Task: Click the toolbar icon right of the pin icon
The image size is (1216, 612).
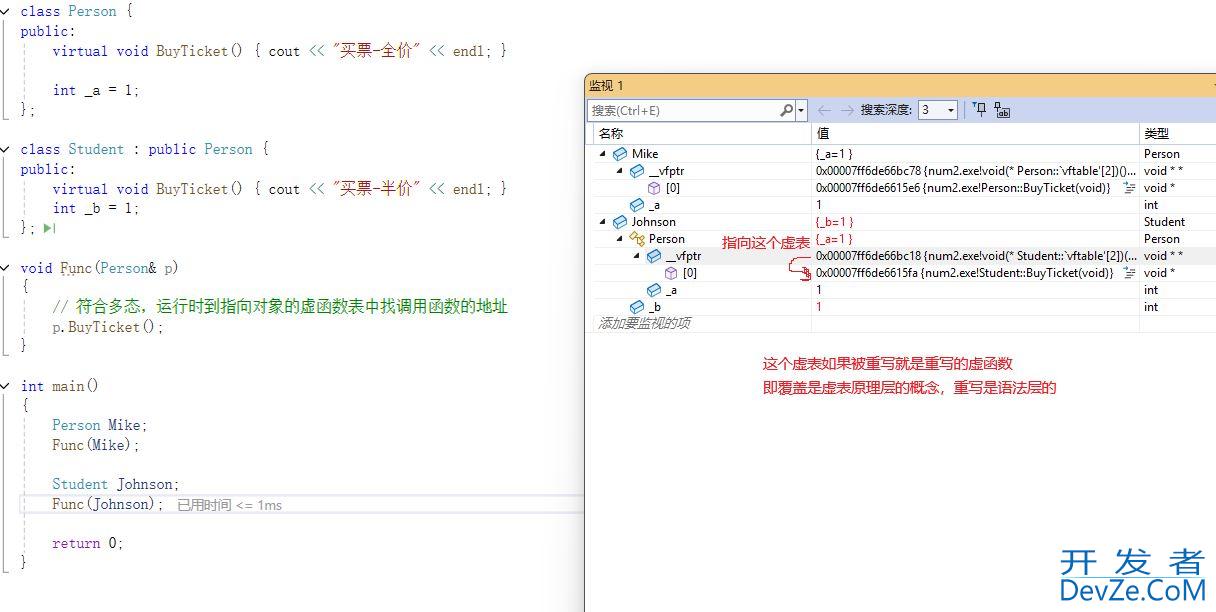Action: point(1002,110)
